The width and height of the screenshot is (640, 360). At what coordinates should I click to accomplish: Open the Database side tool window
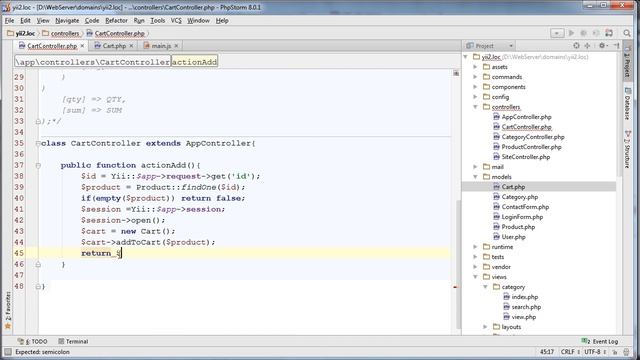tap(627, 104)
